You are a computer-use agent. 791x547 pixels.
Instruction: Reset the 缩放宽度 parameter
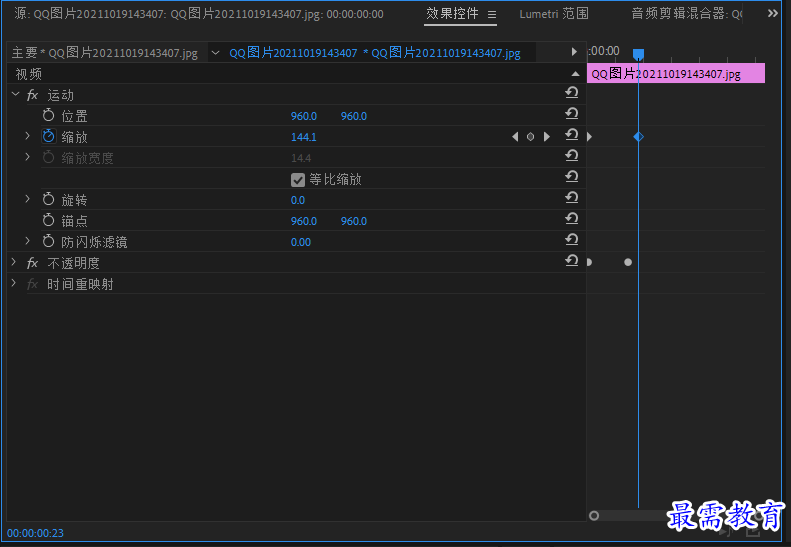[x=572, y=156]
